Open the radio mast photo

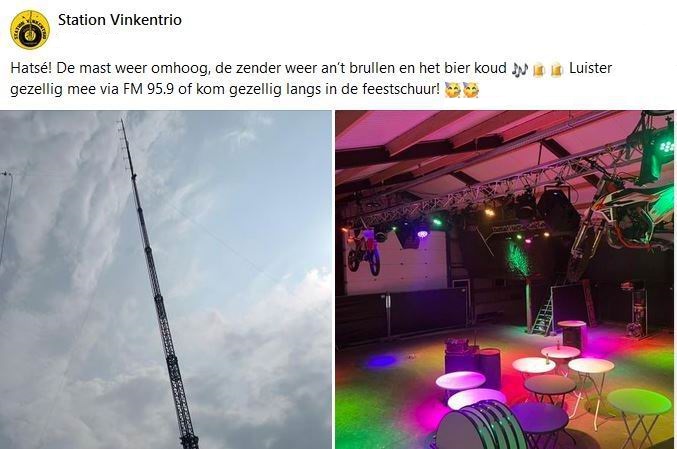(166, 280)
